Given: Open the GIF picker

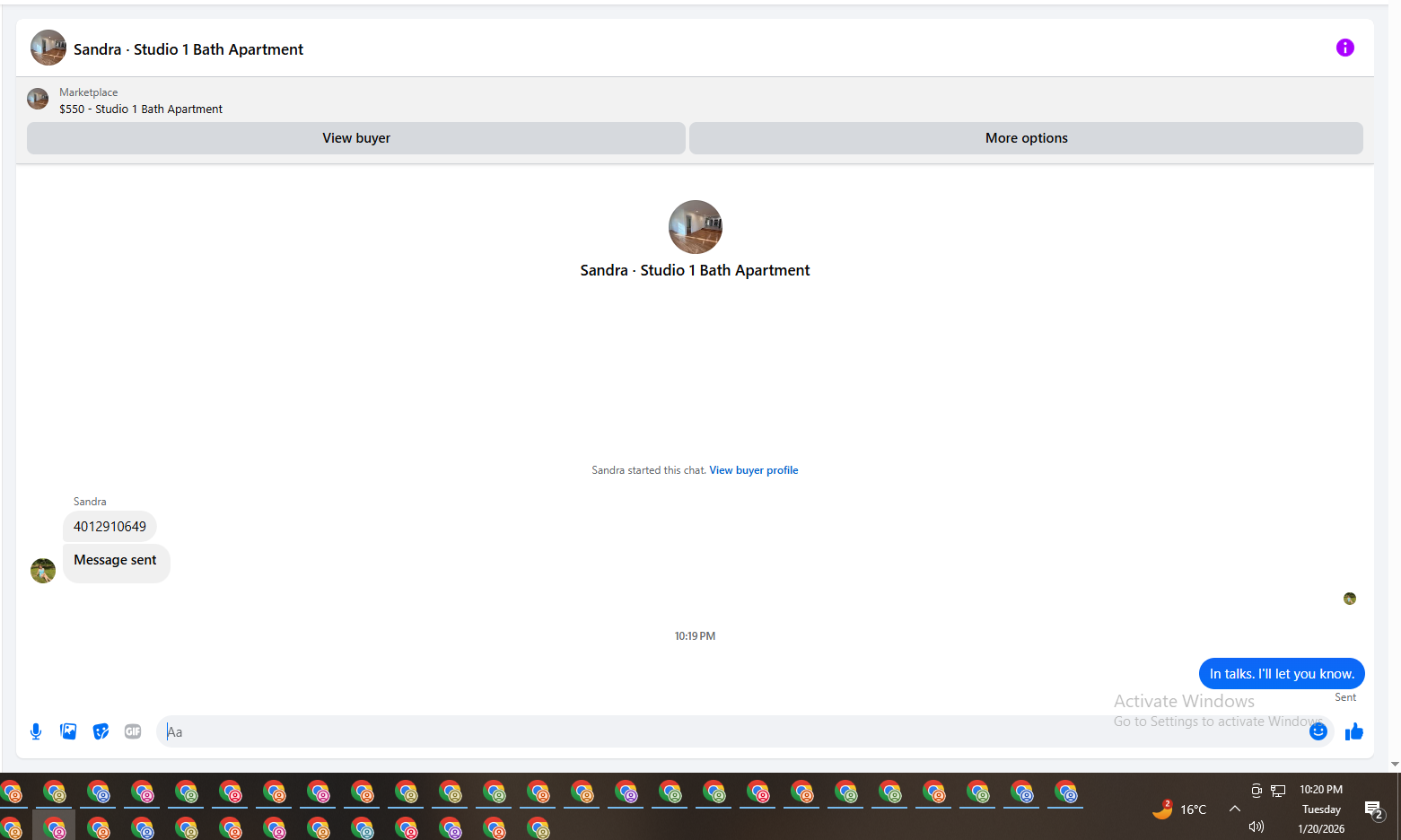Looking at the screenshot, I should [133, 731].
